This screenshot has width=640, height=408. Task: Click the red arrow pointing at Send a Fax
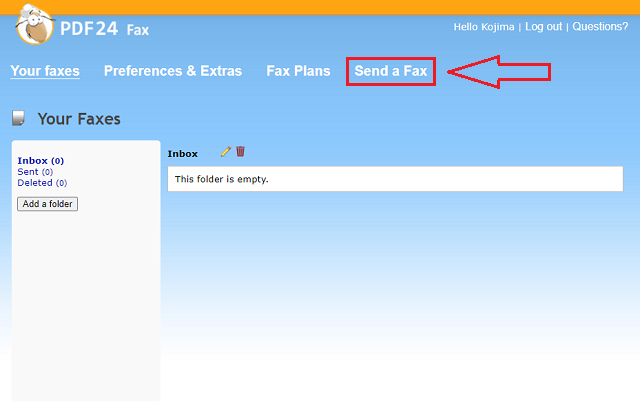[498, 72]
